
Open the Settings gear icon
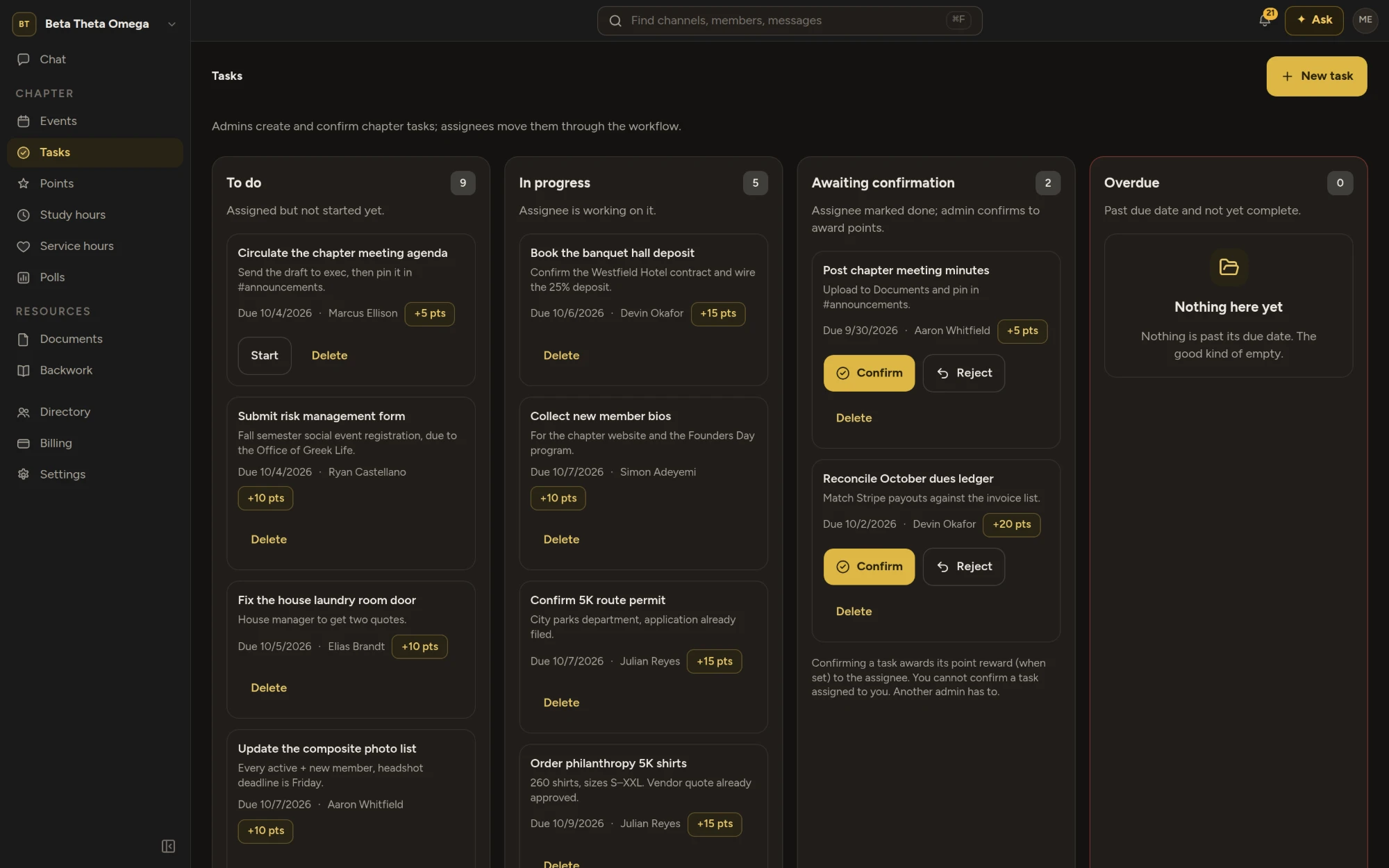pos(24,474)
